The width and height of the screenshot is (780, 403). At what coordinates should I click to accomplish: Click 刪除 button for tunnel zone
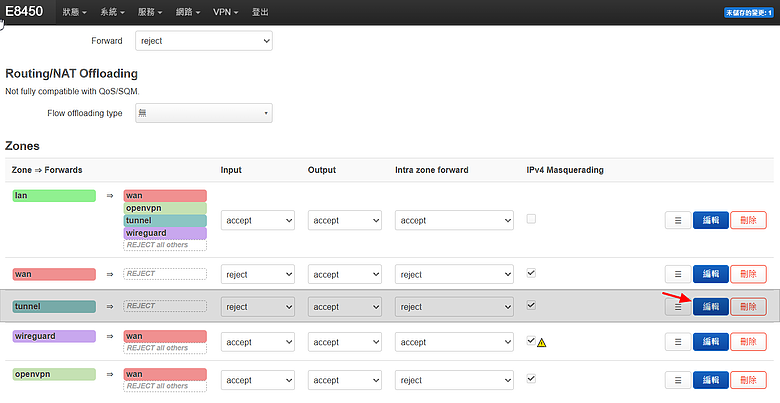(748, 307)
